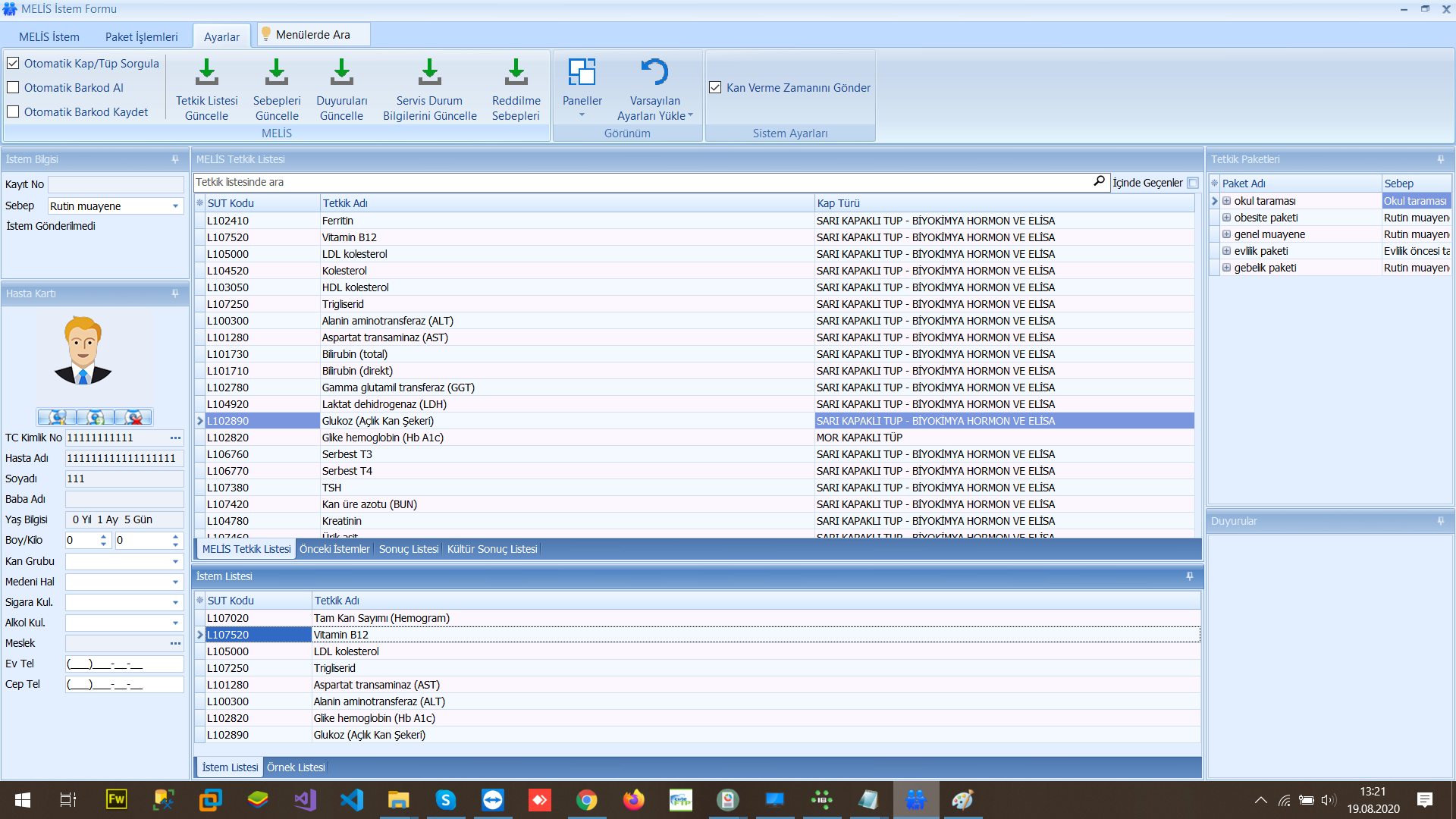Sort Tetkik Adı column in İstem Listesi

(x=756, y=601)
